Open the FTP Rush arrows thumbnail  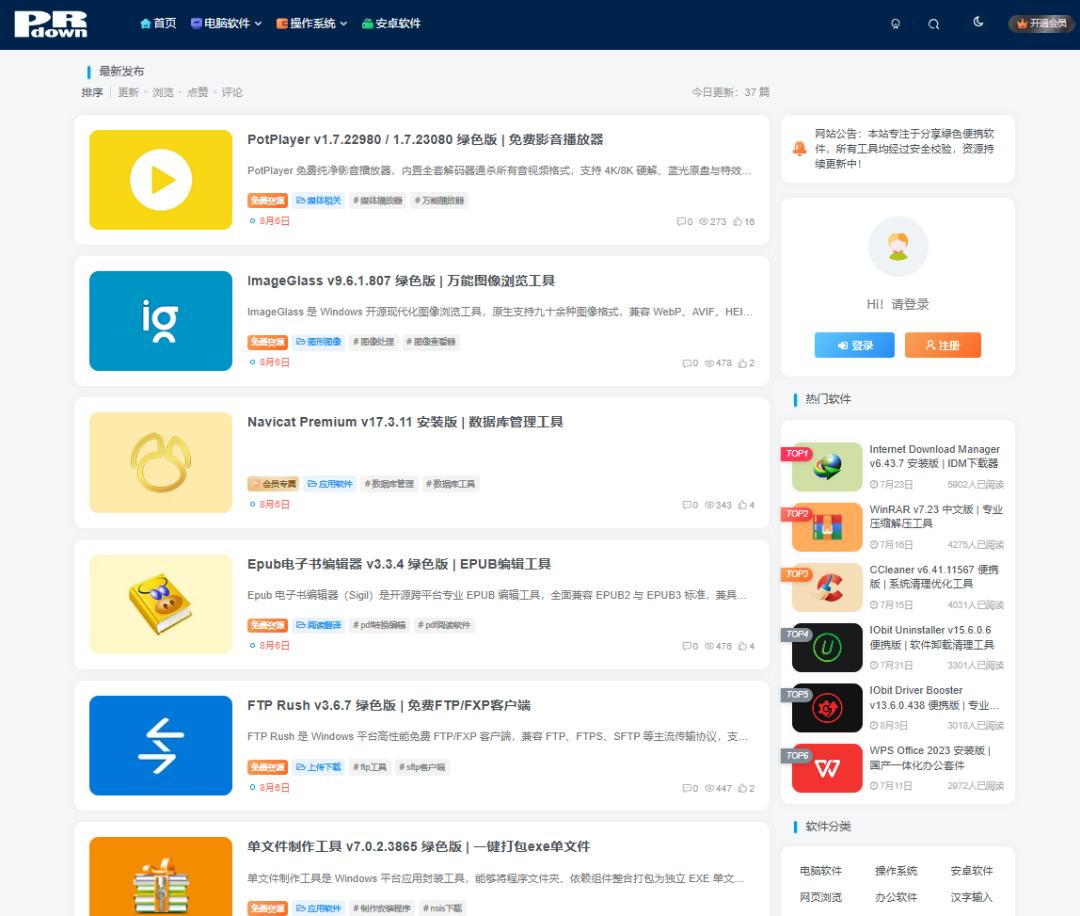(160, 746)
